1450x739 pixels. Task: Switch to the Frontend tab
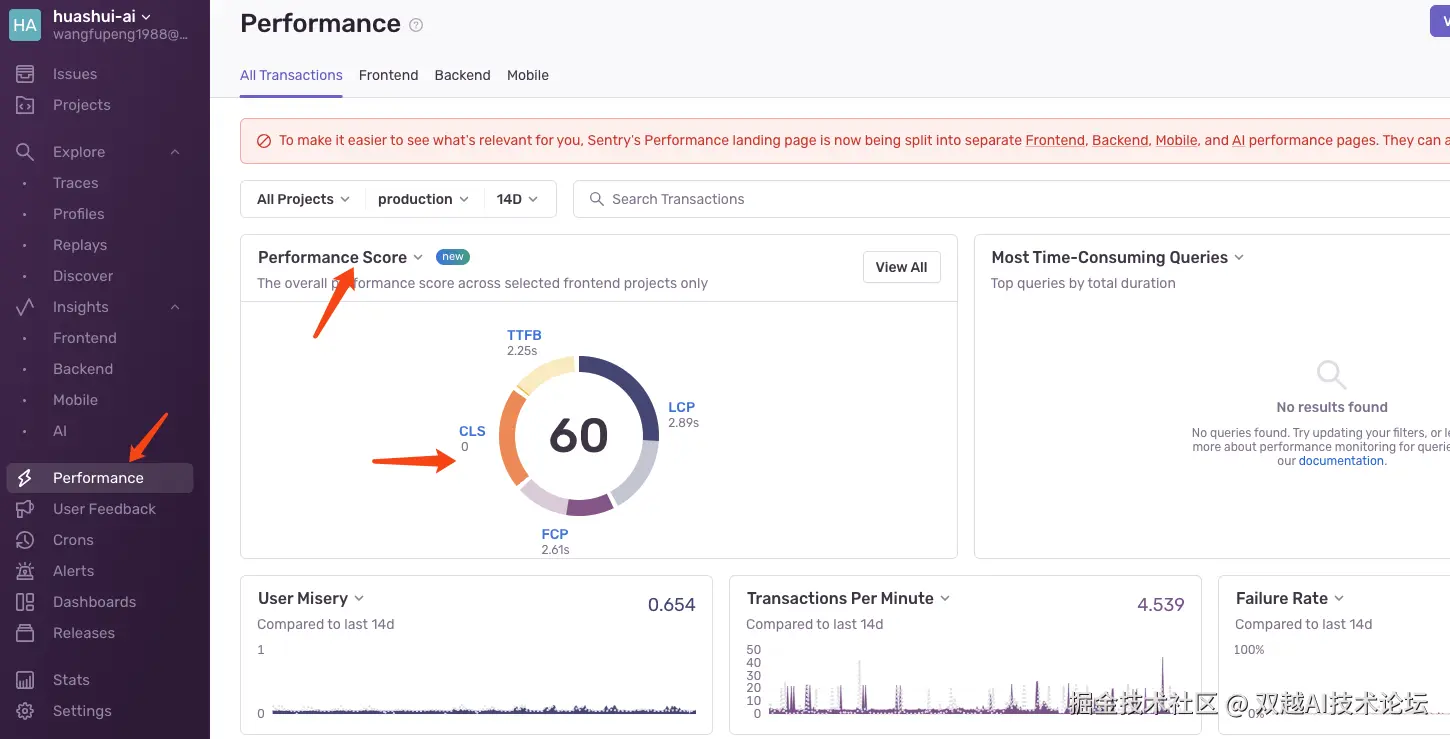click(388, 75)
